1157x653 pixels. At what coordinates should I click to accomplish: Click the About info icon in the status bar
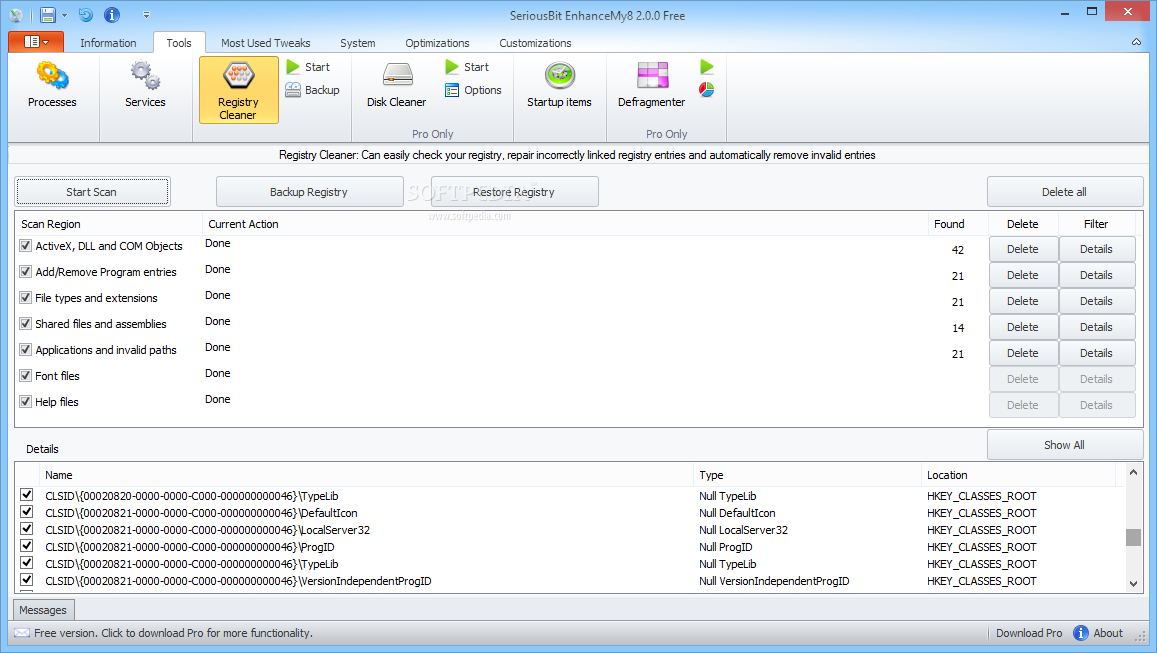[1081, 633]
